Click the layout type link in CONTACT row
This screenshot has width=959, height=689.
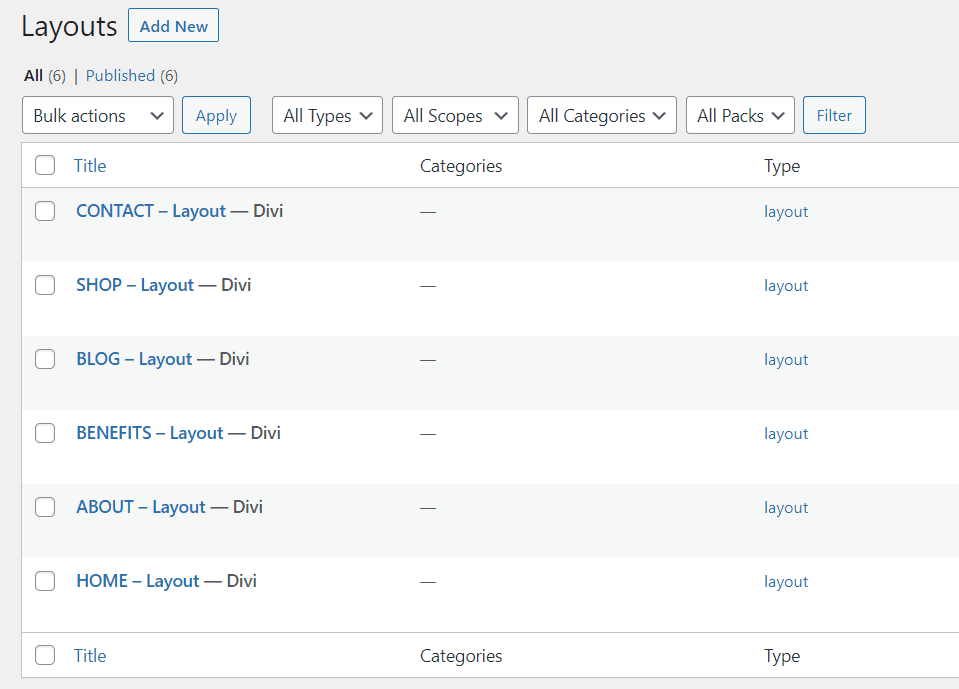(x=786, y=212)
